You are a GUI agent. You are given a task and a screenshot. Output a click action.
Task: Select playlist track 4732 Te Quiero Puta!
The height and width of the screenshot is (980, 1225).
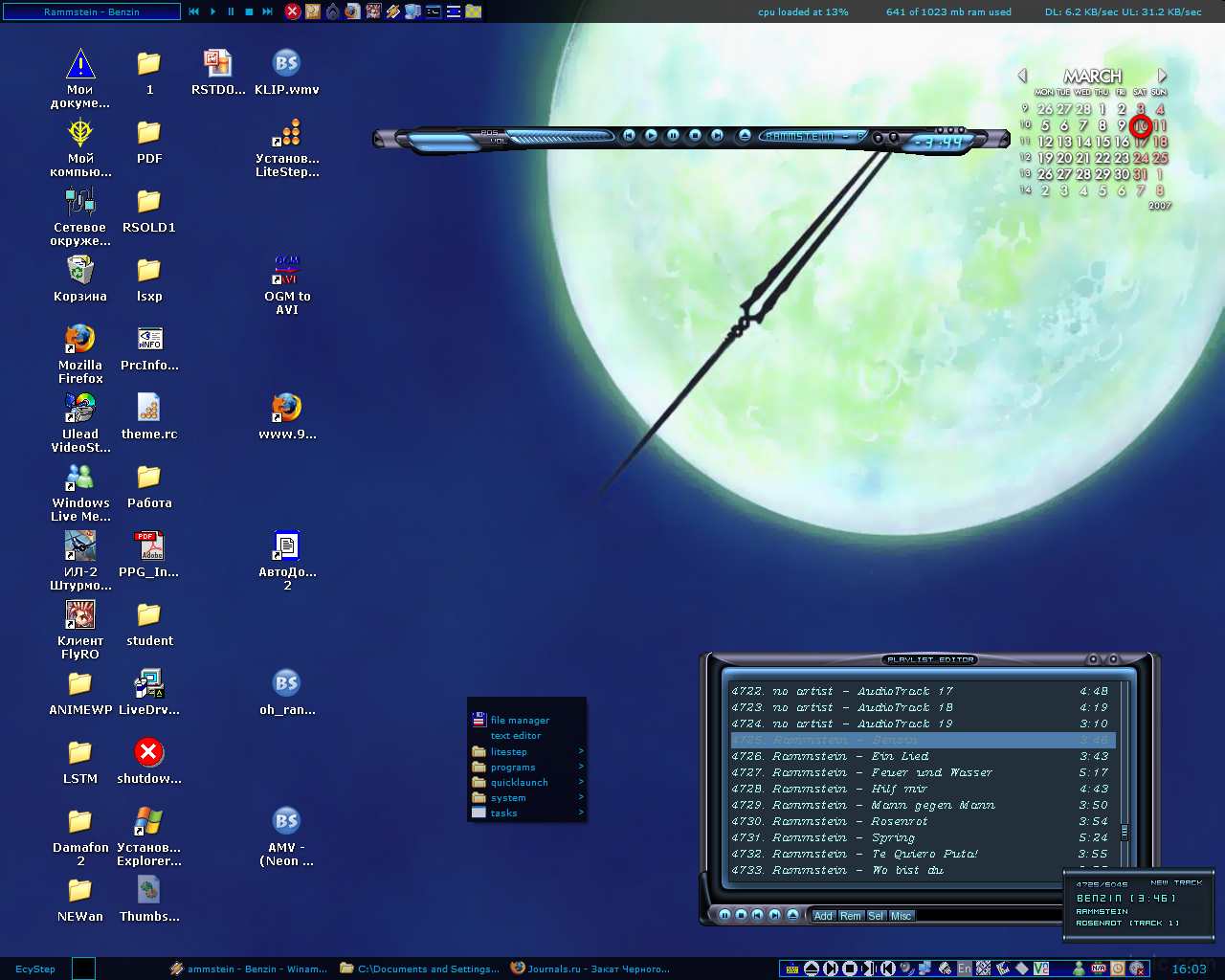coord(921,854)
